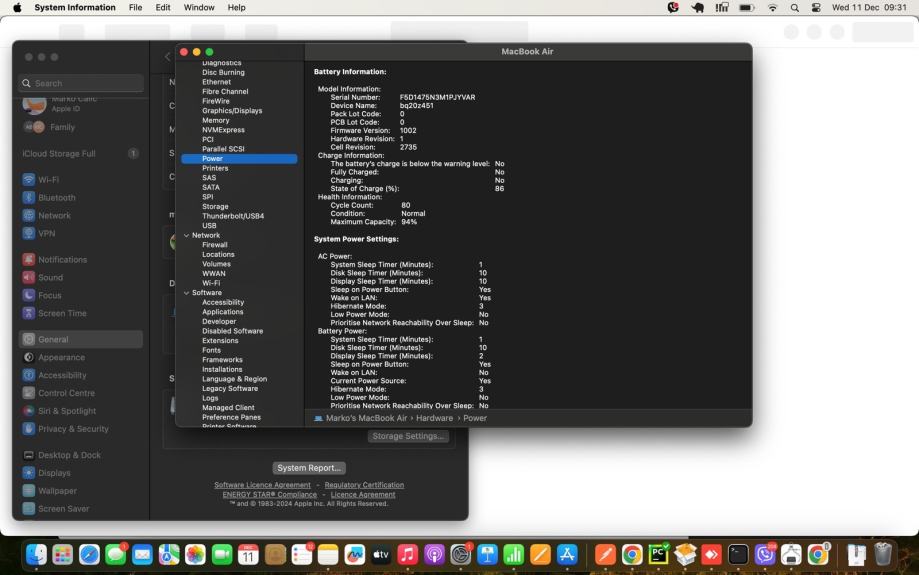This screenshot has width=919, height=575.
Task: Open Photos app in the Dock
Action: tap(195, 554)
